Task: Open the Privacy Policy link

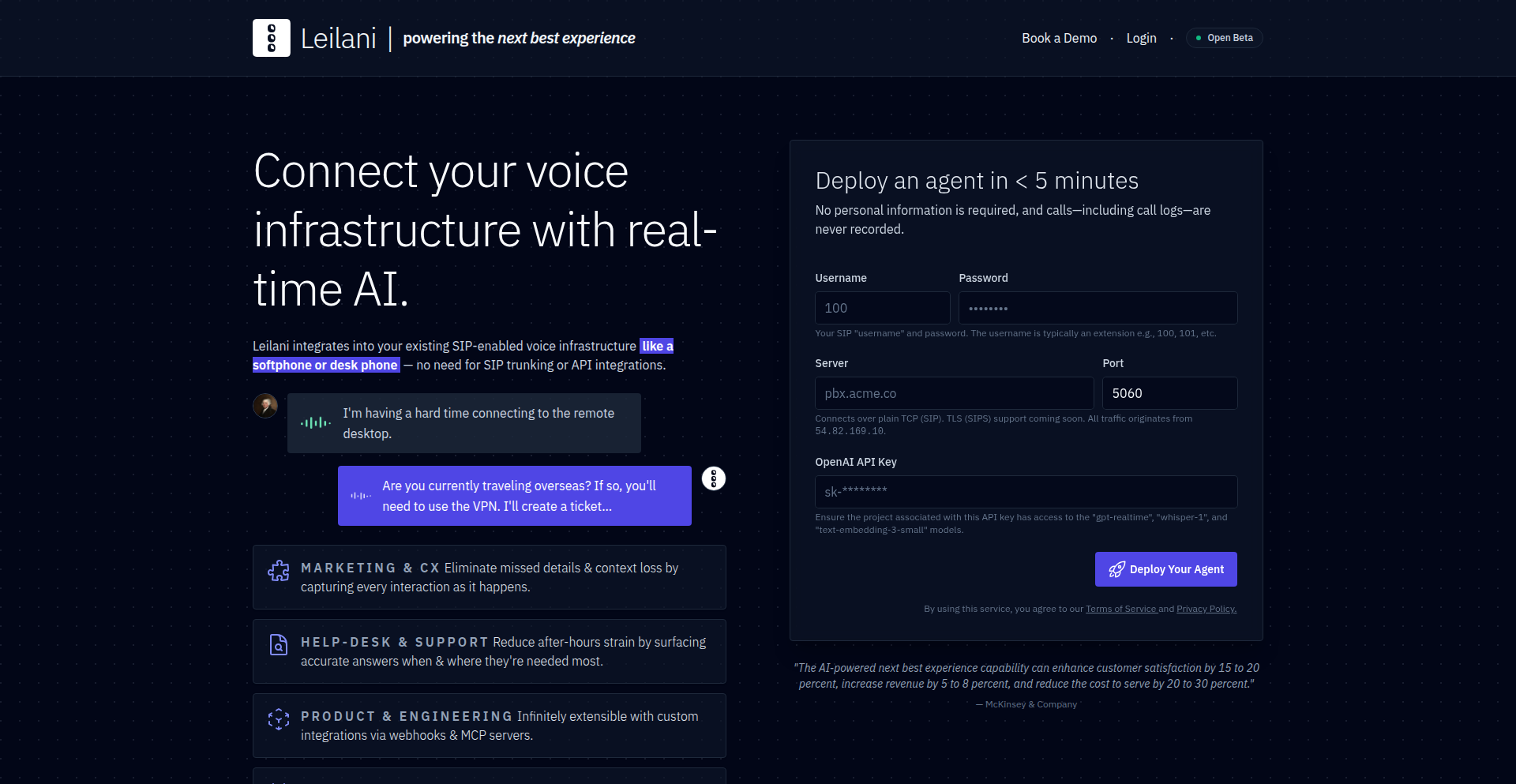Action: 1206,609
